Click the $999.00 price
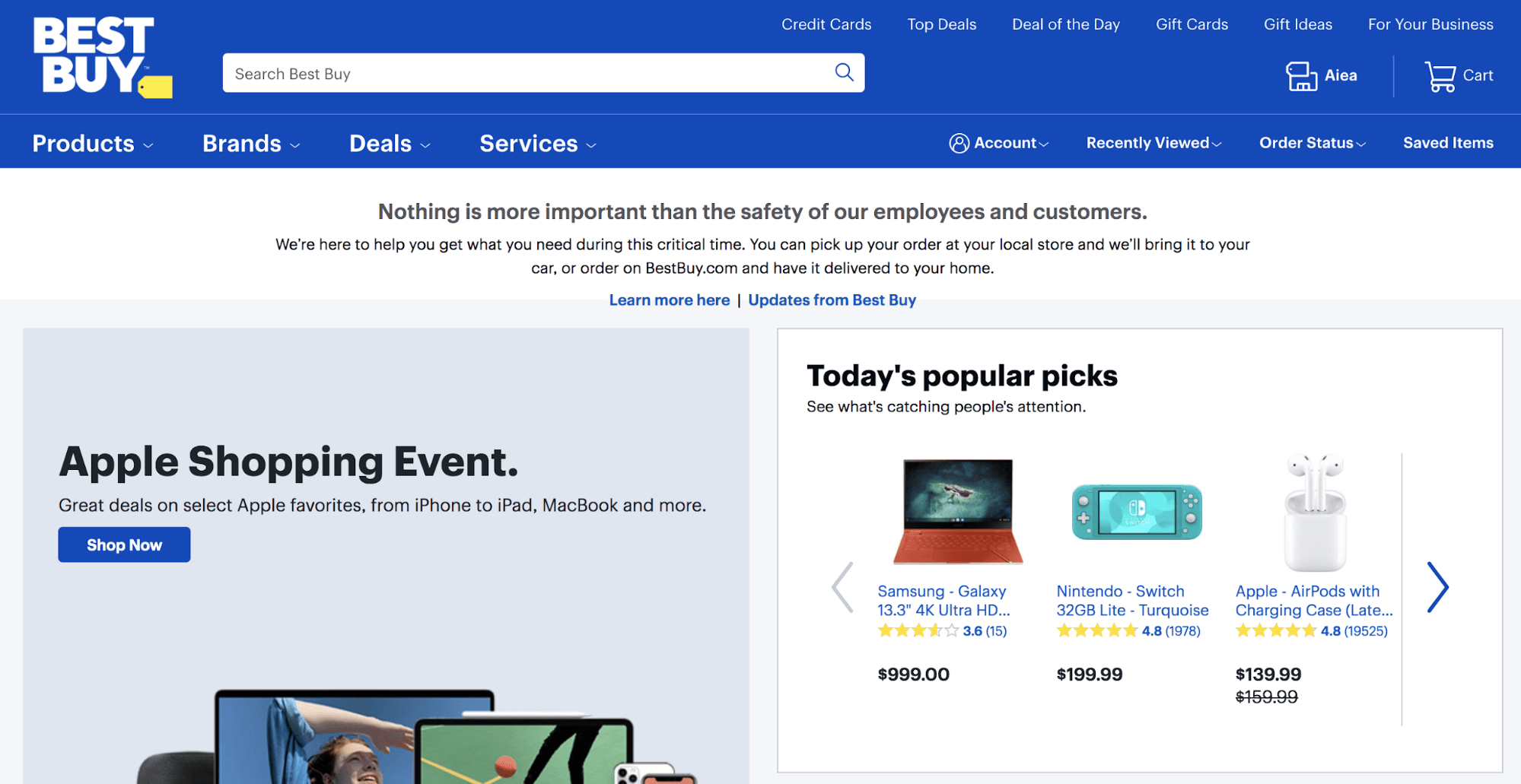The height and width of the screenshot is (784, 1521). point(913,674)
